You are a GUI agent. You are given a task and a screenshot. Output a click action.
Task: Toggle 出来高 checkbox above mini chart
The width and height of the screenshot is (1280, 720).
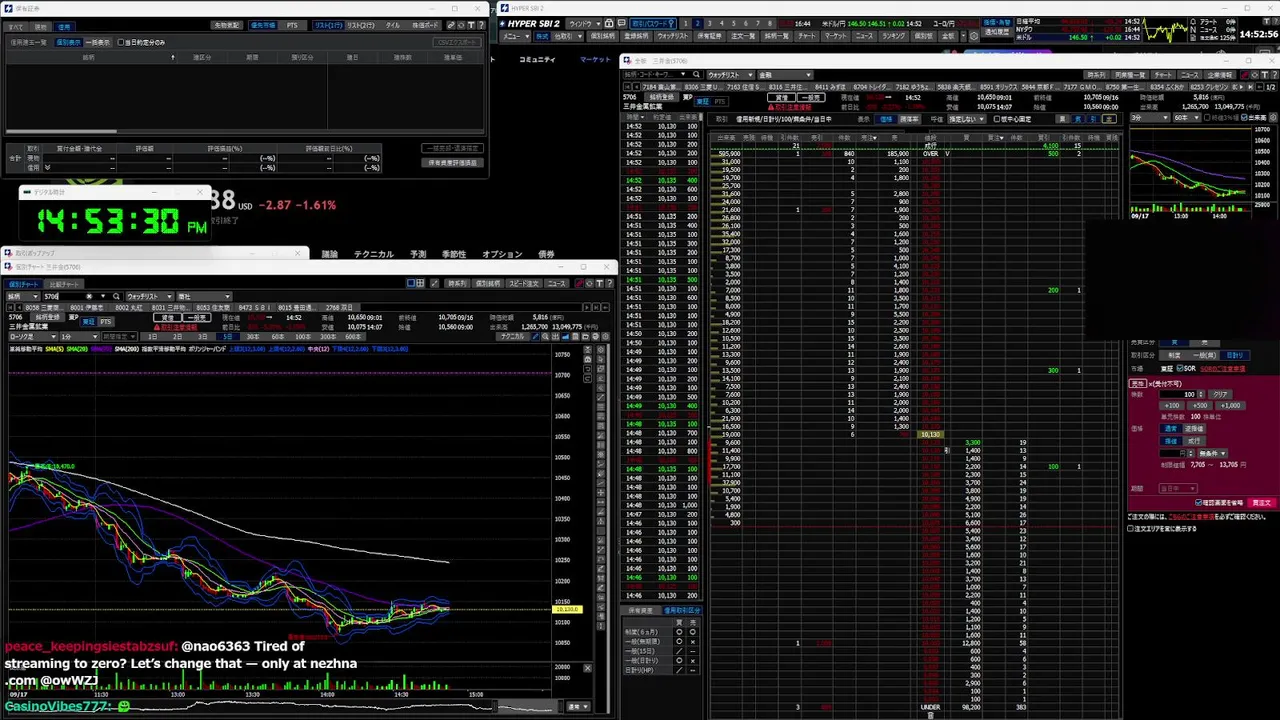point(1244,118)
